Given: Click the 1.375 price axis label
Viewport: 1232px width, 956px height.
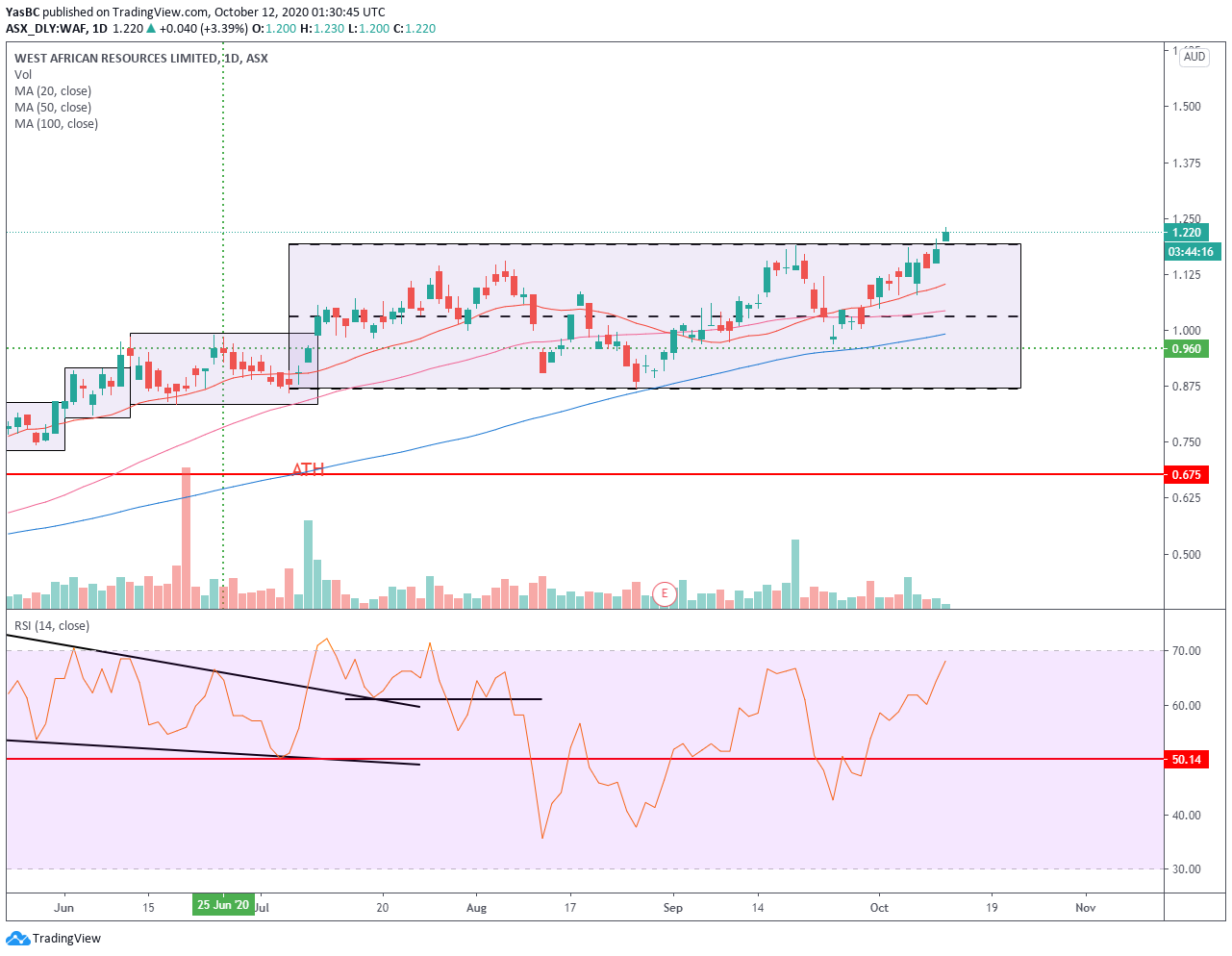Looking at the screenshot, I should tap(1187, 163).
